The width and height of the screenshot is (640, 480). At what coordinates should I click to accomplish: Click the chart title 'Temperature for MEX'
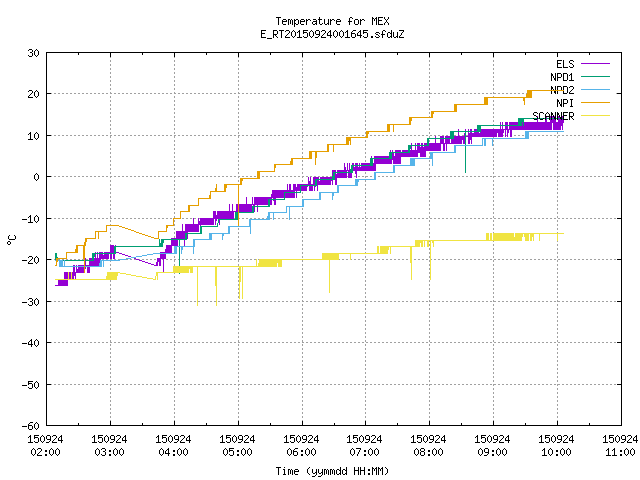point(332,21)
